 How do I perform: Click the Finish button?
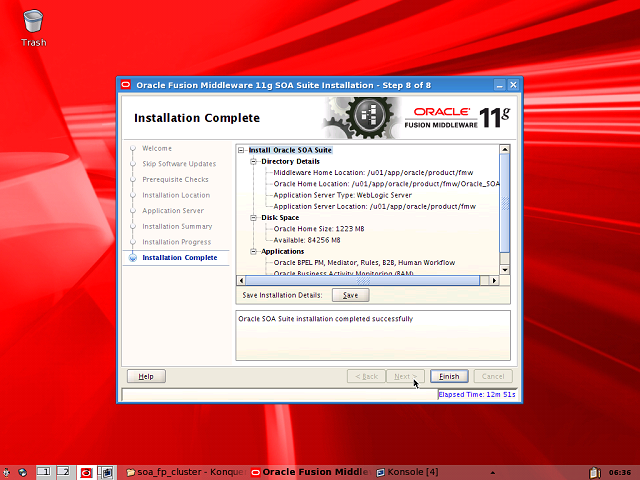449,376
